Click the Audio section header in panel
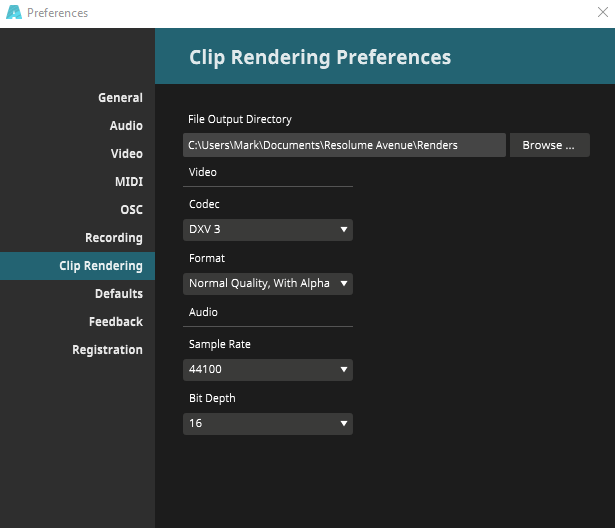615x528 pixels. 203,312
